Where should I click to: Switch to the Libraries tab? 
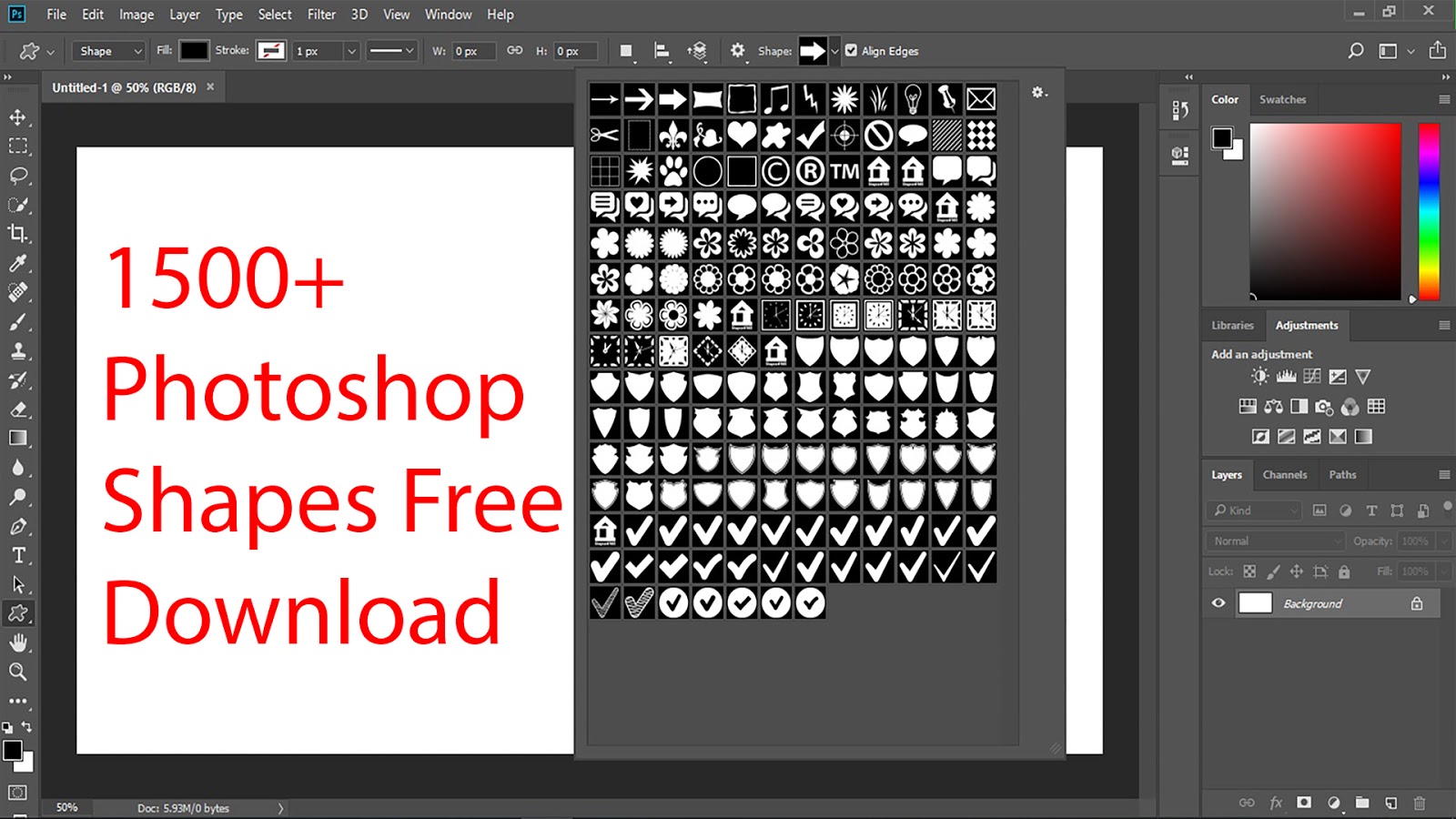coord(1232,325)
